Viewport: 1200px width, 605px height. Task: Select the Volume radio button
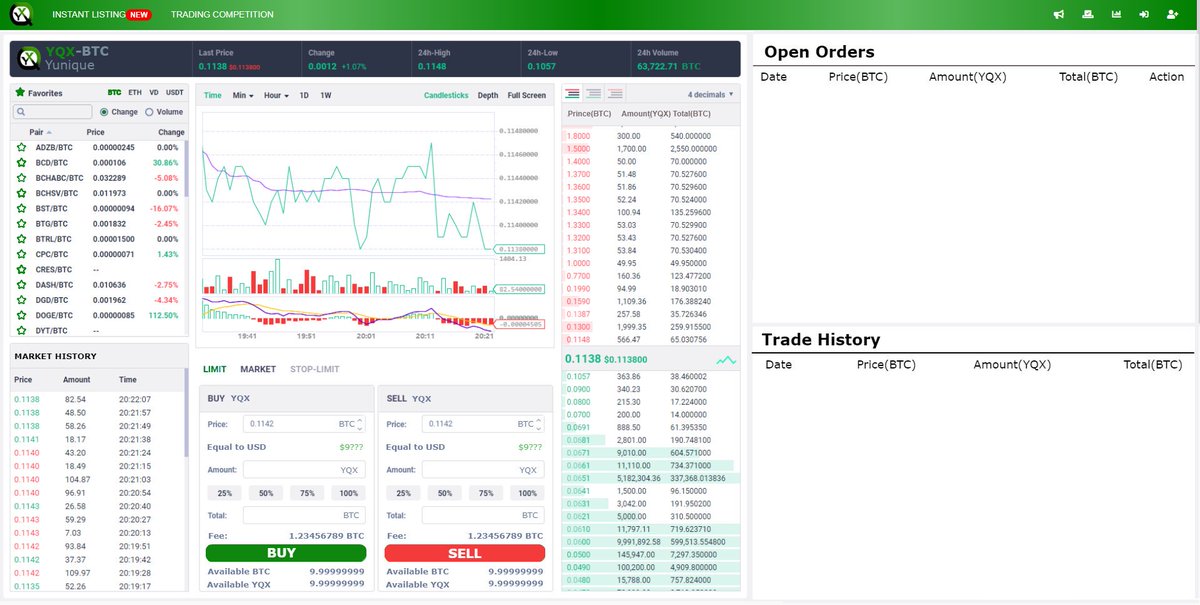(x=149, y=112)
